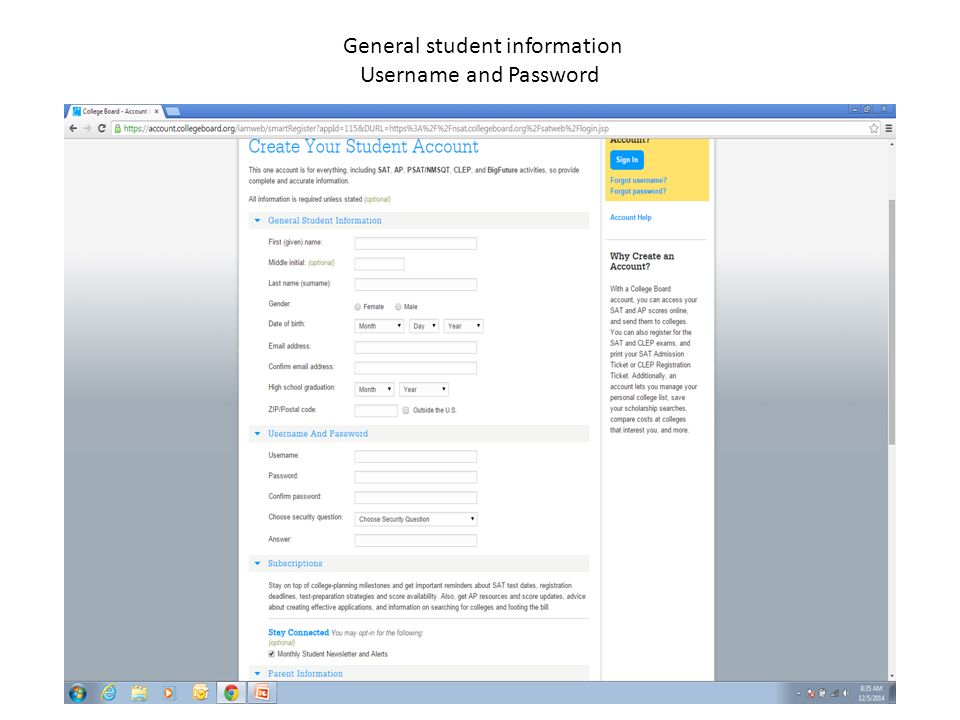Launch Internet Explorer from the taskbar
960x720 pixels.
point(109,693)
